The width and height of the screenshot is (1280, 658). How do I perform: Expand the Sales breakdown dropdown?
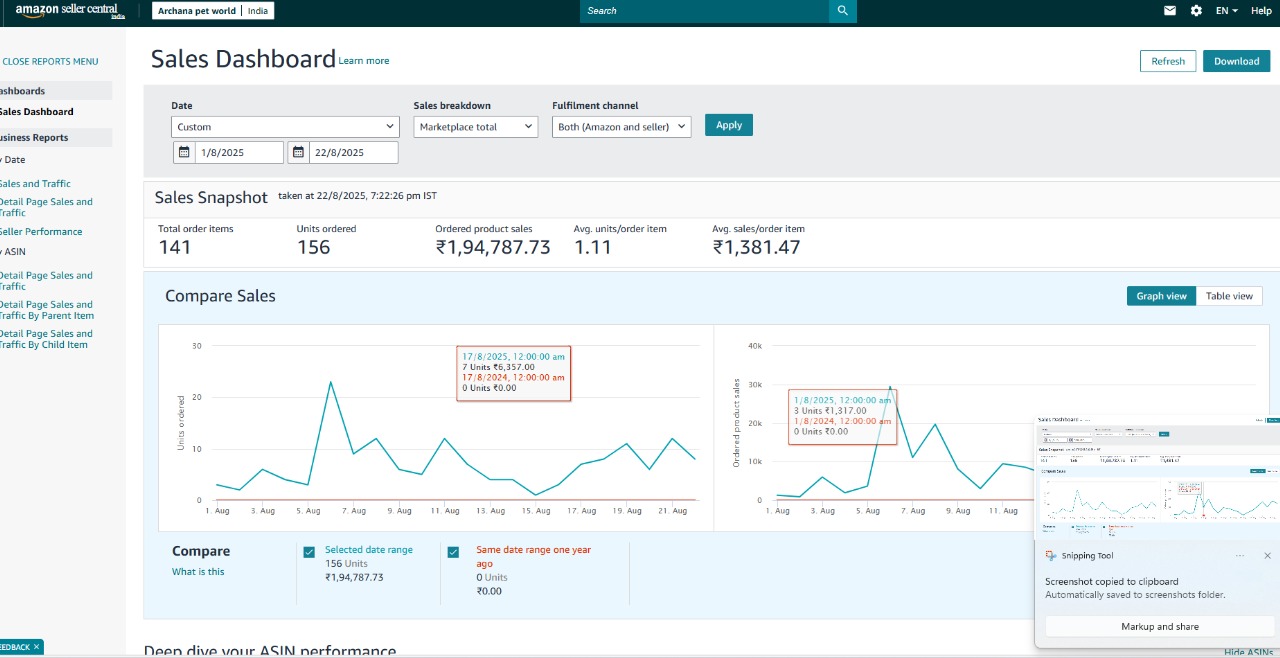pos(475,127)
